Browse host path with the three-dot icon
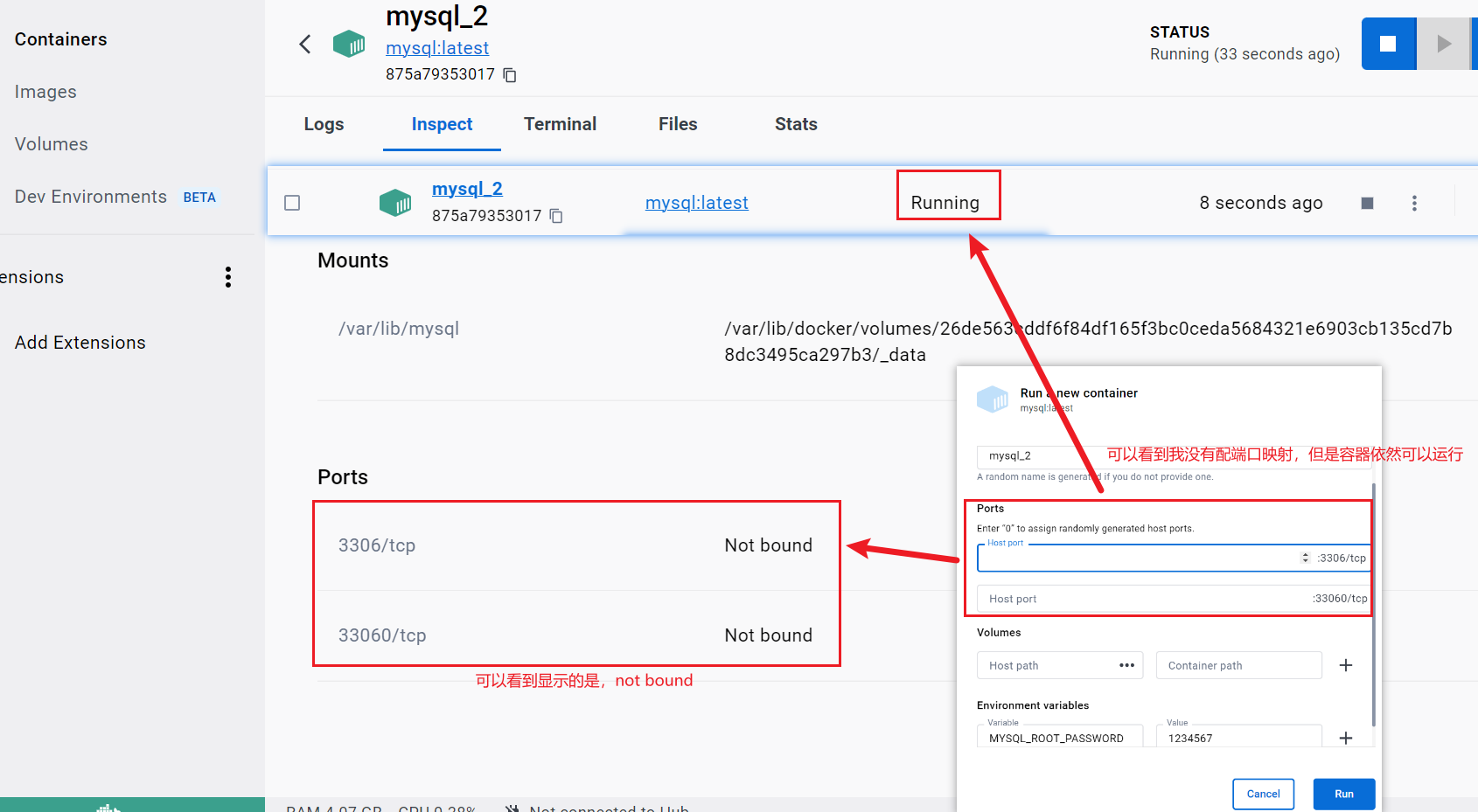 pyautogui.click(x=1126, y=665)
